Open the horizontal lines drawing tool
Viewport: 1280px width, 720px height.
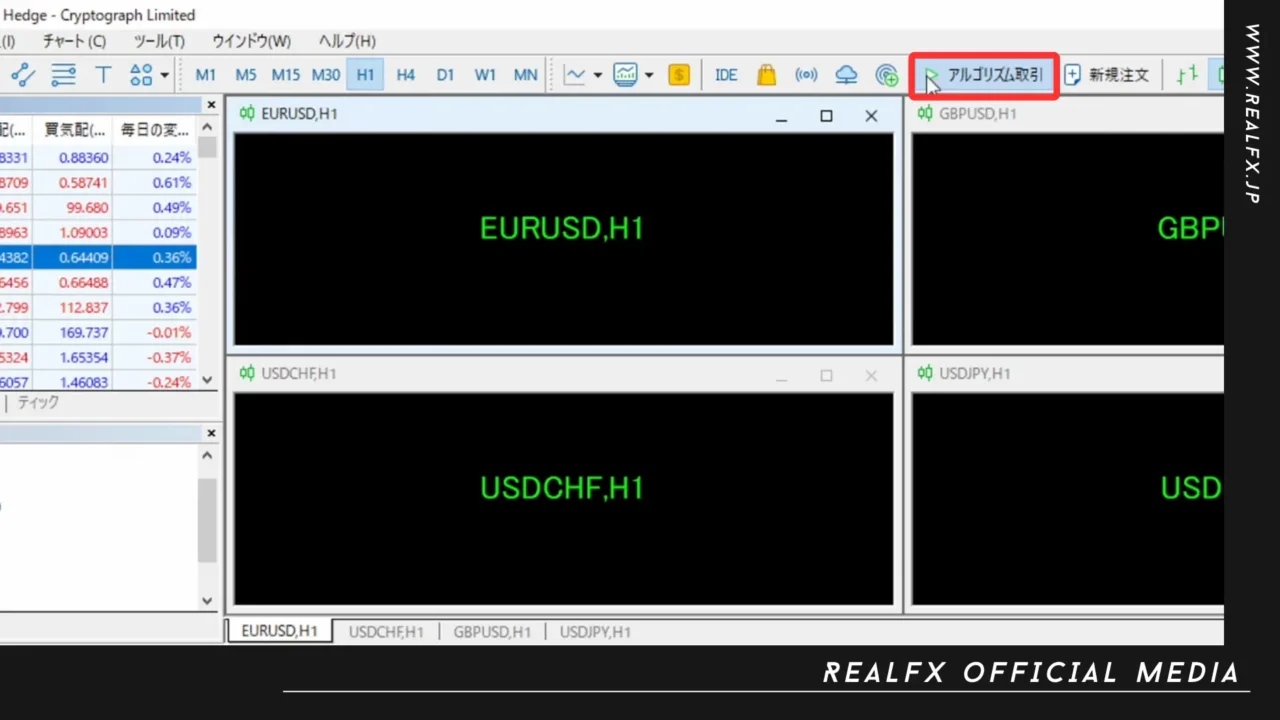point(62,74)
